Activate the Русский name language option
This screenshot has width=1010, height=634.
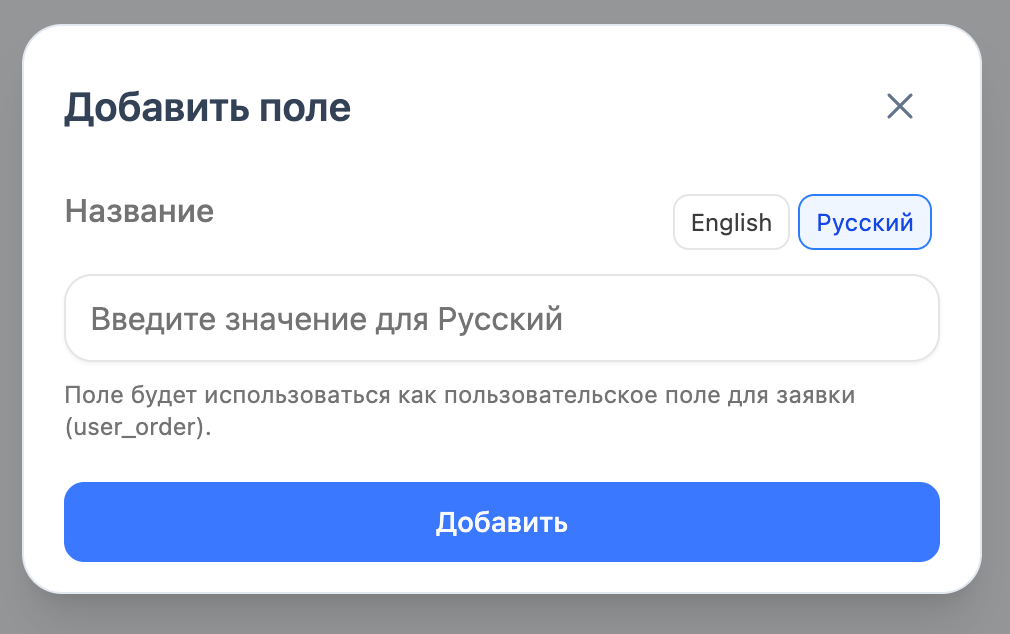click(x=864, y=222)
